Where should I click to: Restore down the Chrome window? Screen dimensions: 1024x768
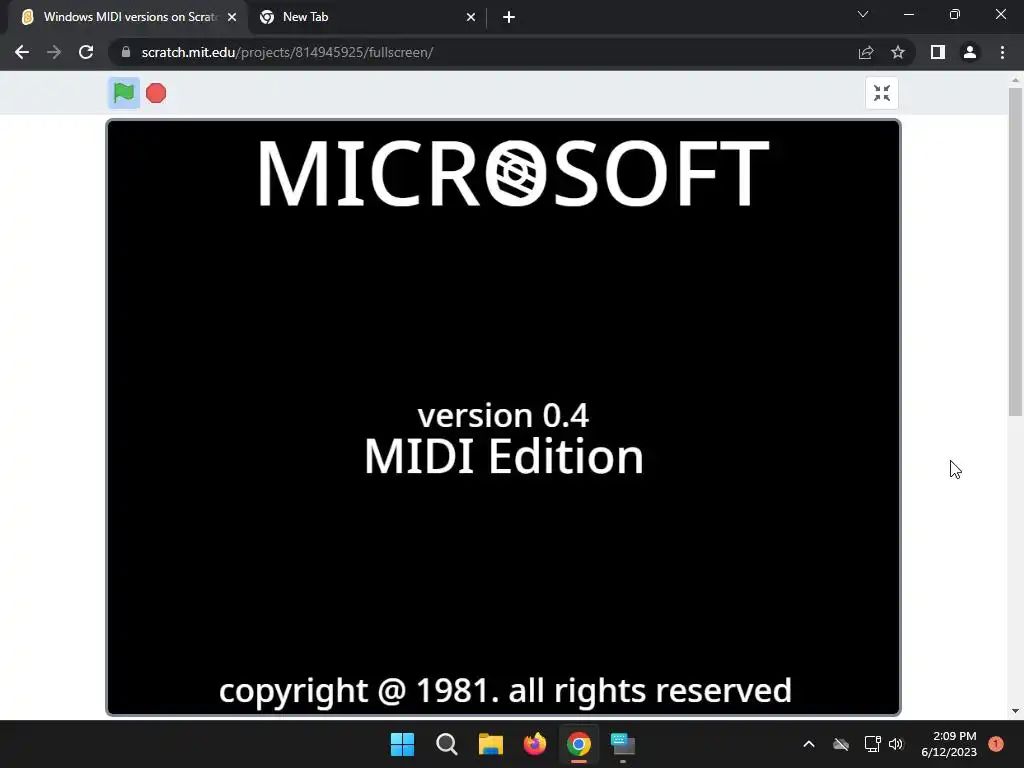[x=955, y=14]
